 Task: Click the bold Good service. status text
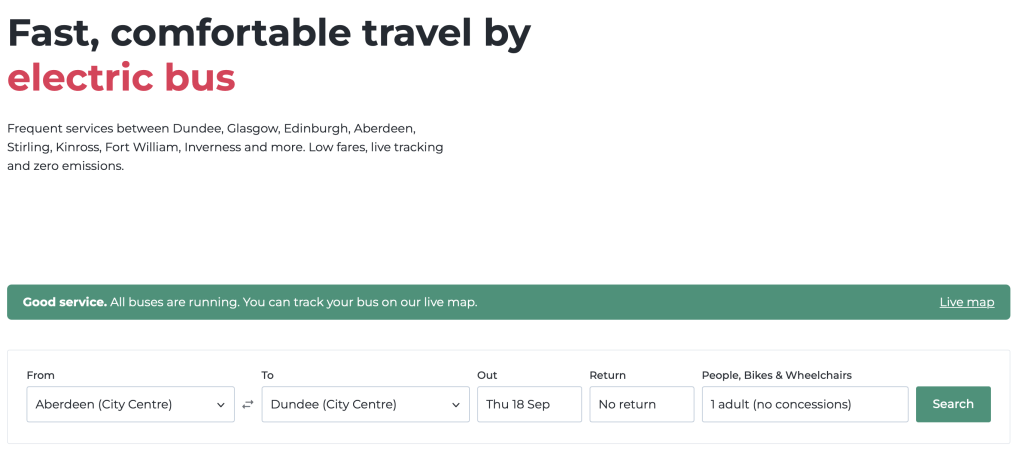pyautogui.click(x=65, y=302)
